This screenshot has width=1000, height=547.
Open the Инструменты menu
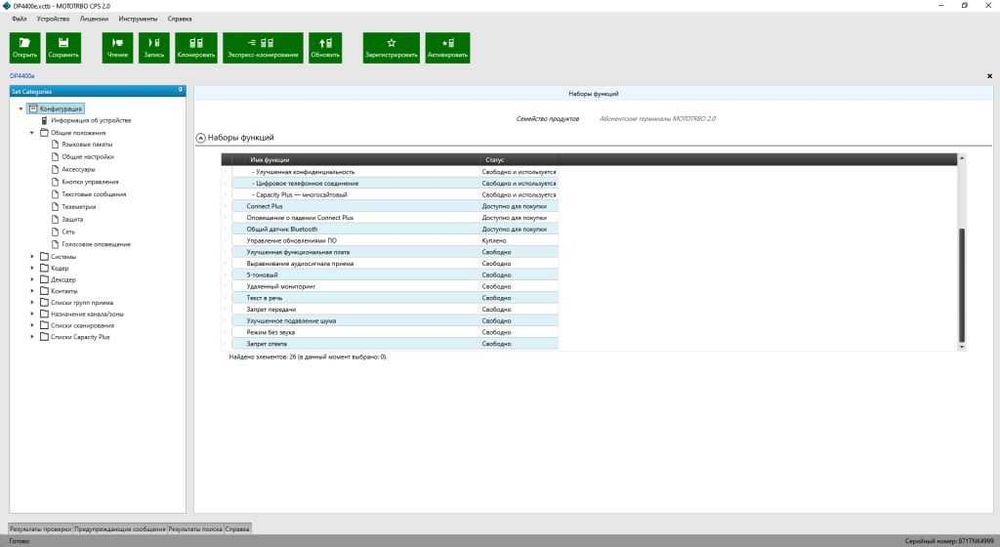[x=138, y=19]
